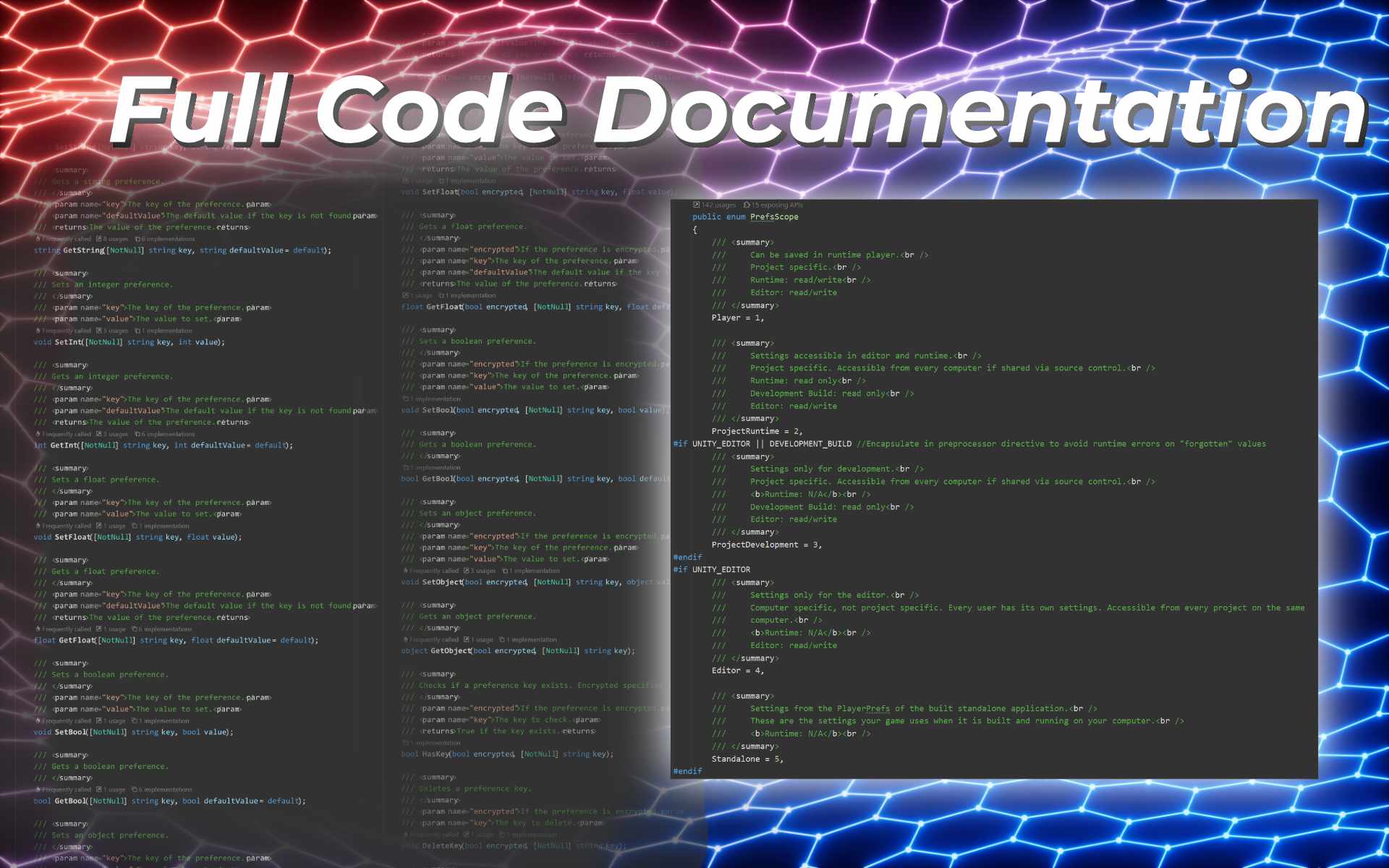Click the GetString method name
This screenshot has width=1389, height=868.
click(83, 250)
